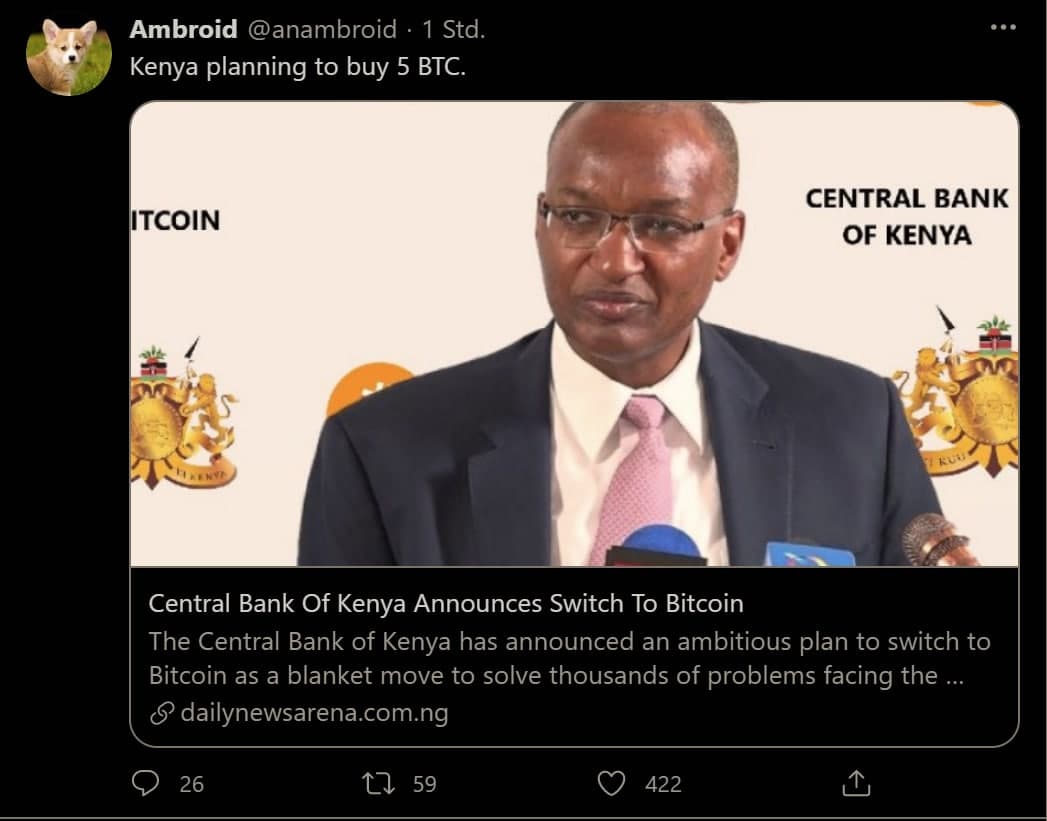Click the link chain icon beside dailynewsarena.com.ng
This screenshot has width=1047, height=821.
pyautogui.click(x=162, y=713)
